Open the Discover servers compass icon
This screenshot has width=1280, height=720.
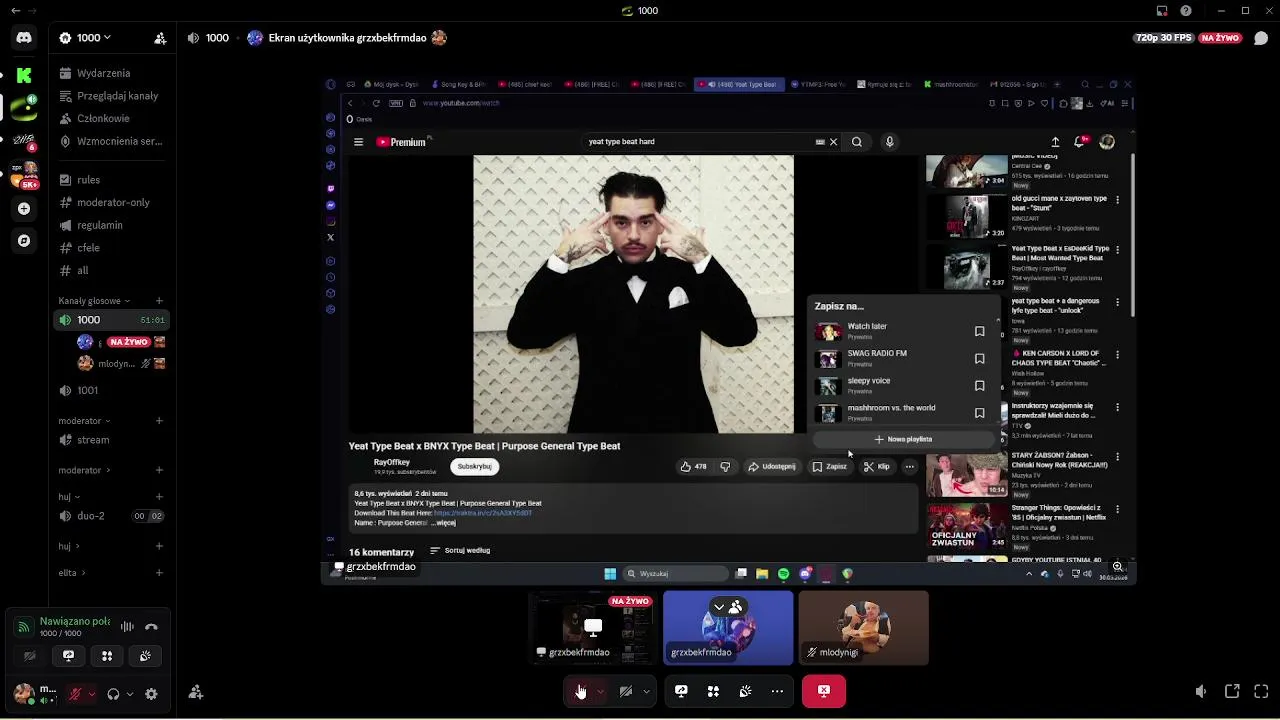pos(24,241)
